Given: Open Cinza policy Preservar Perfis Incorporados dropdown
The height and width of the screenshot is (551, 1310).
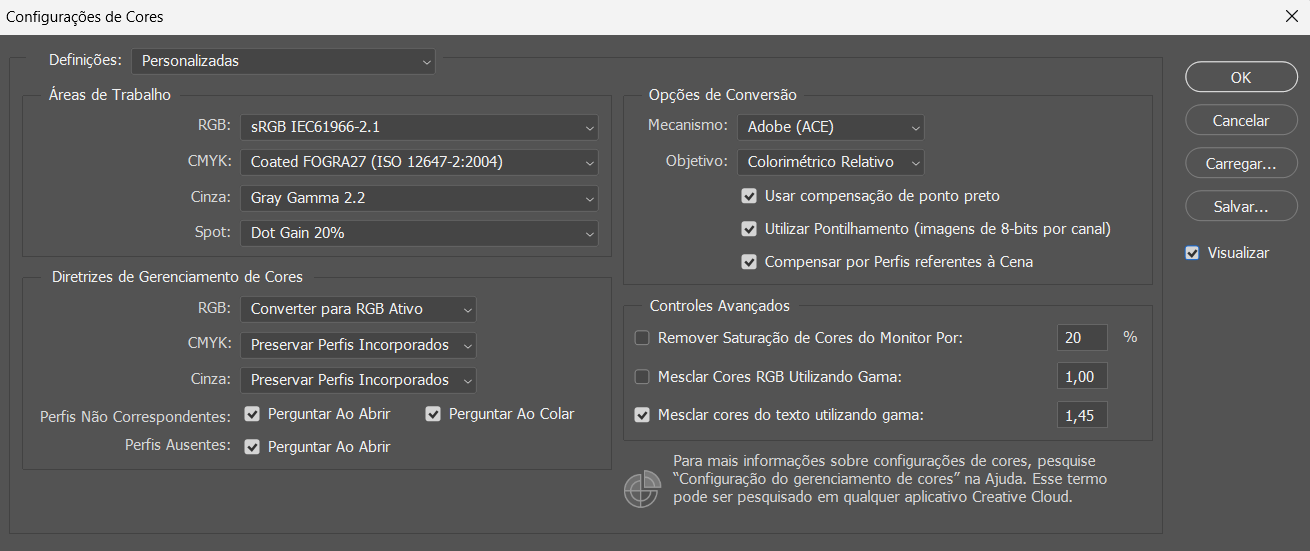Looking at the screenshot, I should click(358, 380).
